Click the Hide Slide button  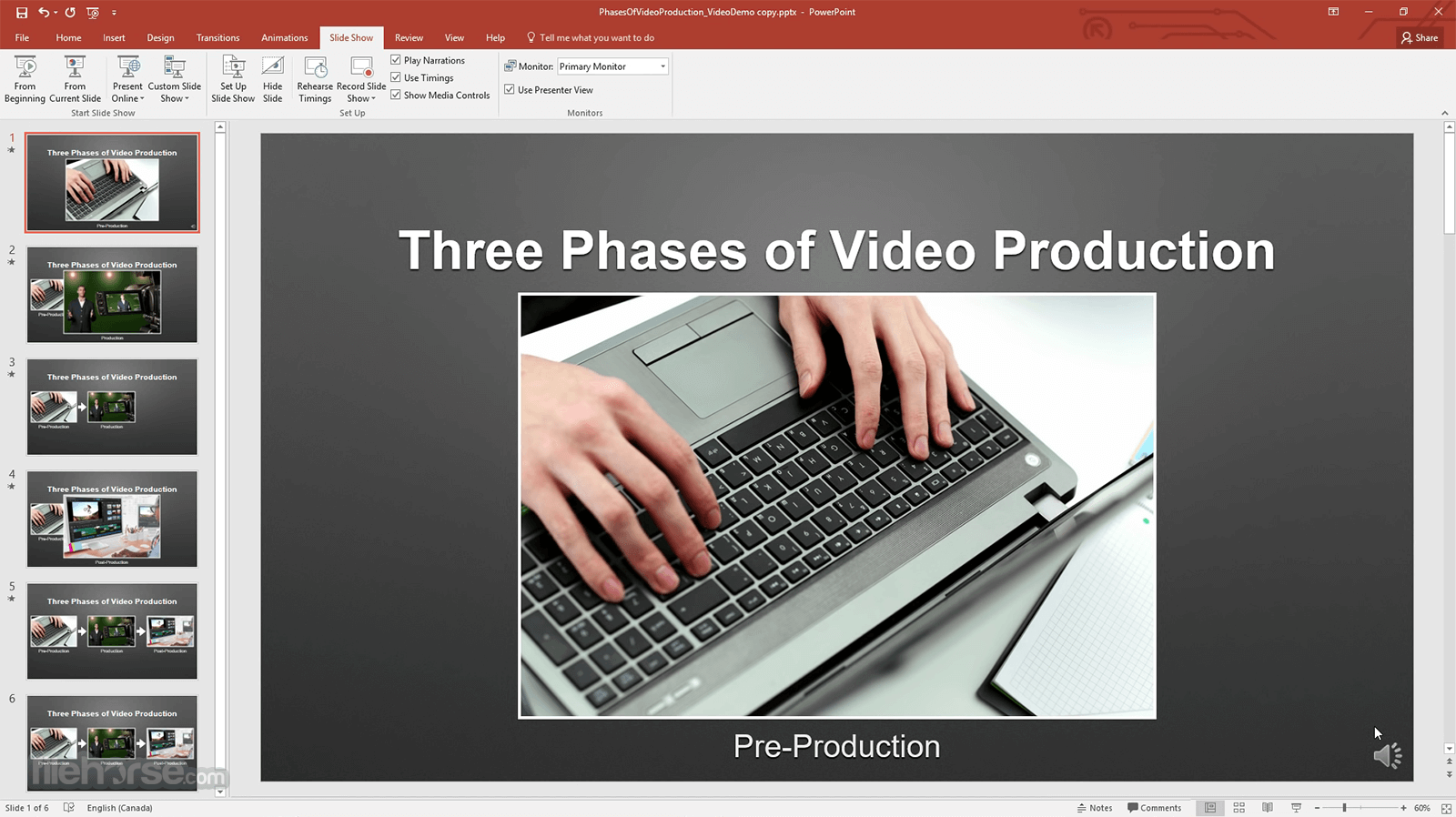[272, 79]
